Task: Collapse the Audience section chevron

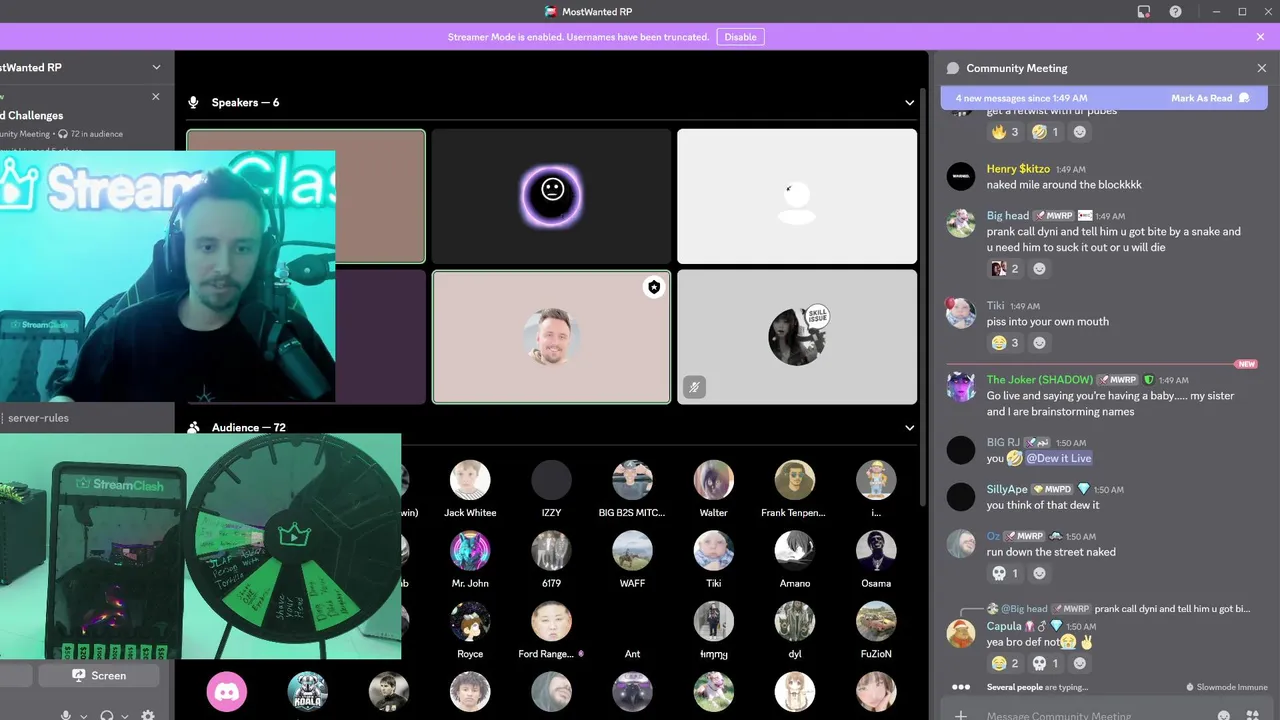Action: (909, 428)
